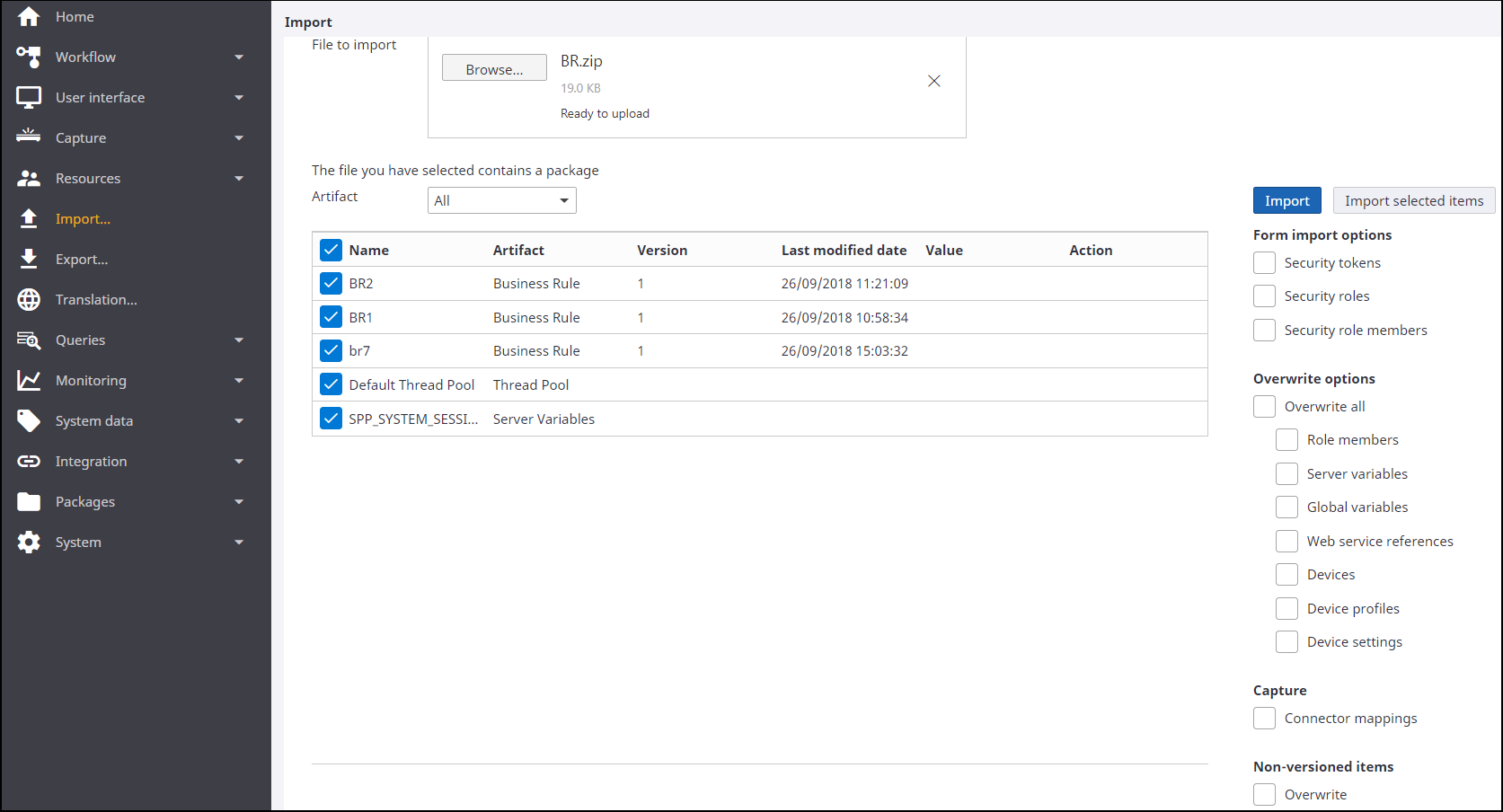Click the Home house icon
This screenshot has width=1503, height=812.
(29, 17)
